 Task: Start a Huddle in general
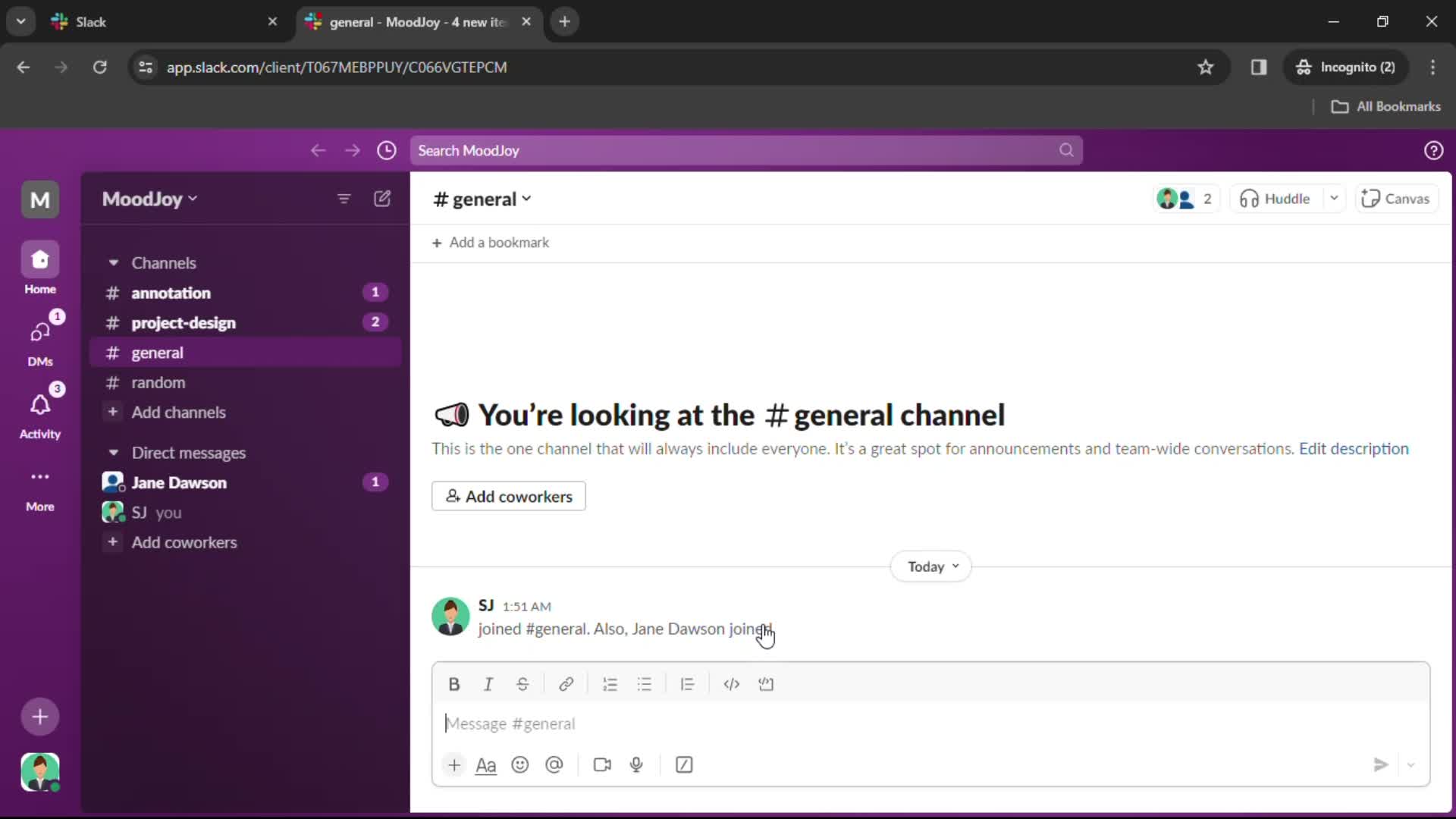pyautogui.click(x=1275, y=199)
